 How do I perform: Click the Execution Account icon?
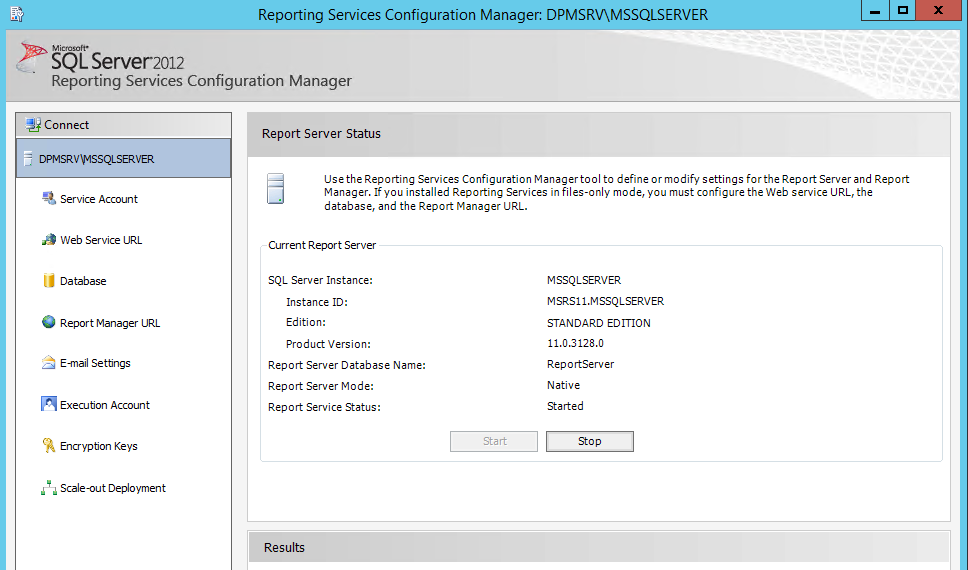pyautogui.click(x=49, y=404)
